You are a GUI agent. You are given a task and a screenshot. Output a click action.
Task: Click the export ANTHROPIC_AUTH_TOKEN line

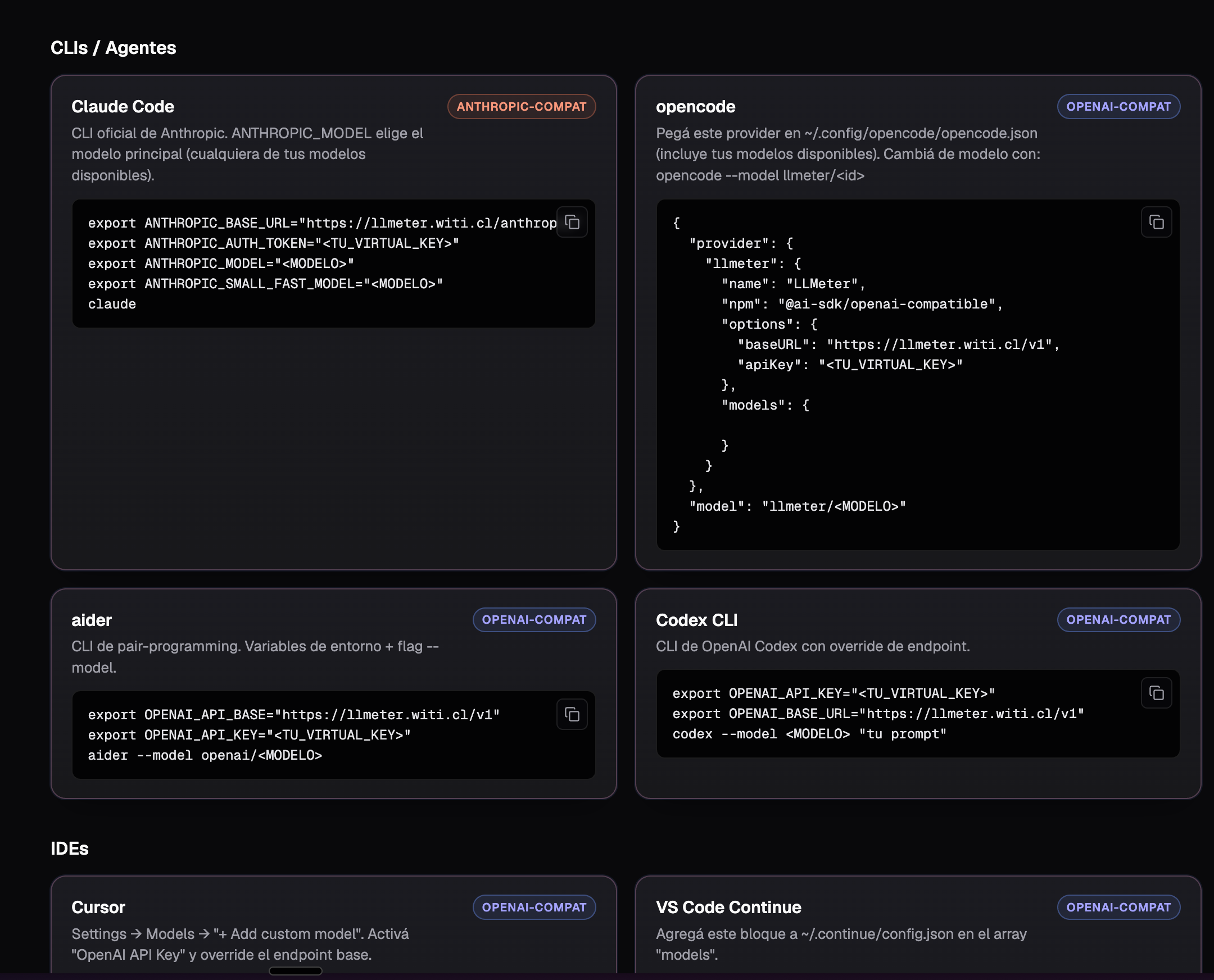click(x=274, y=243)
